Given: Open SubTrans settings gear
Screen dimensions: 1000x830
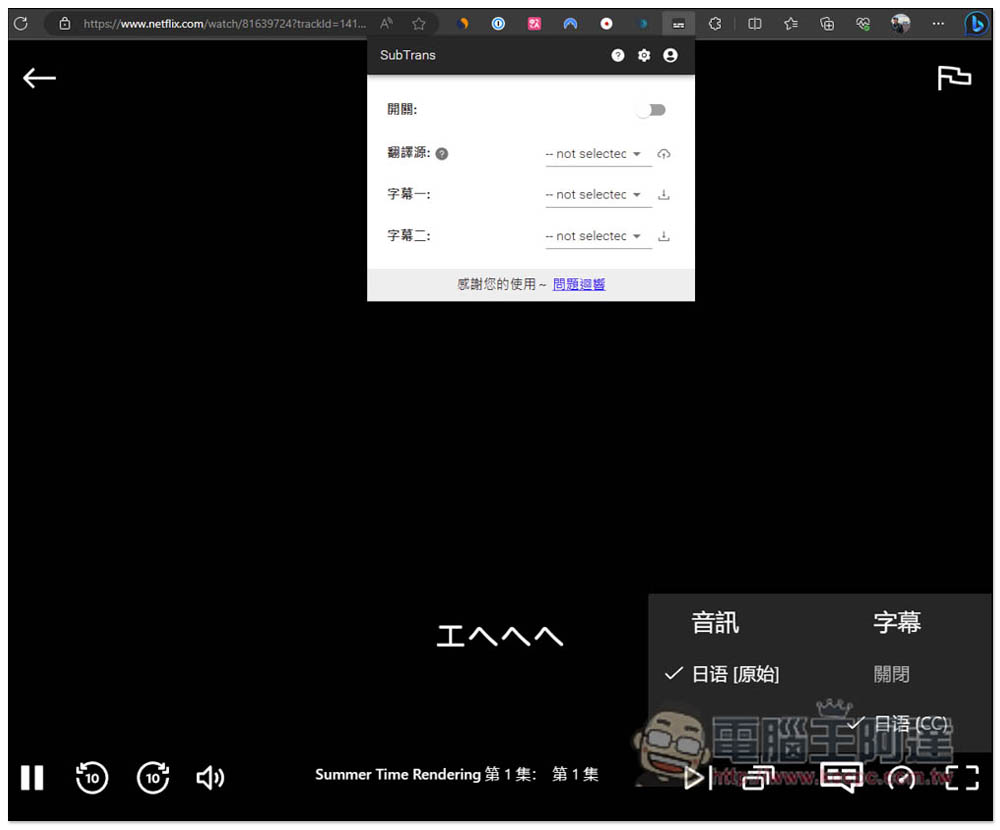Looking at the screenshot, I should pyautogui.click(x=643, y=56).
